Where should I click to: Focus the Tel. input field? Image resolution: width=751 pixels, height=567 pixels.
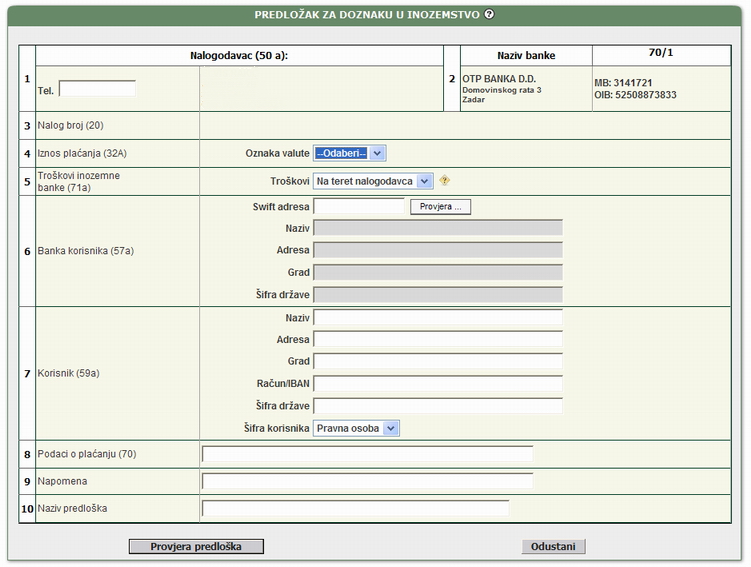[x=97, y=89]
